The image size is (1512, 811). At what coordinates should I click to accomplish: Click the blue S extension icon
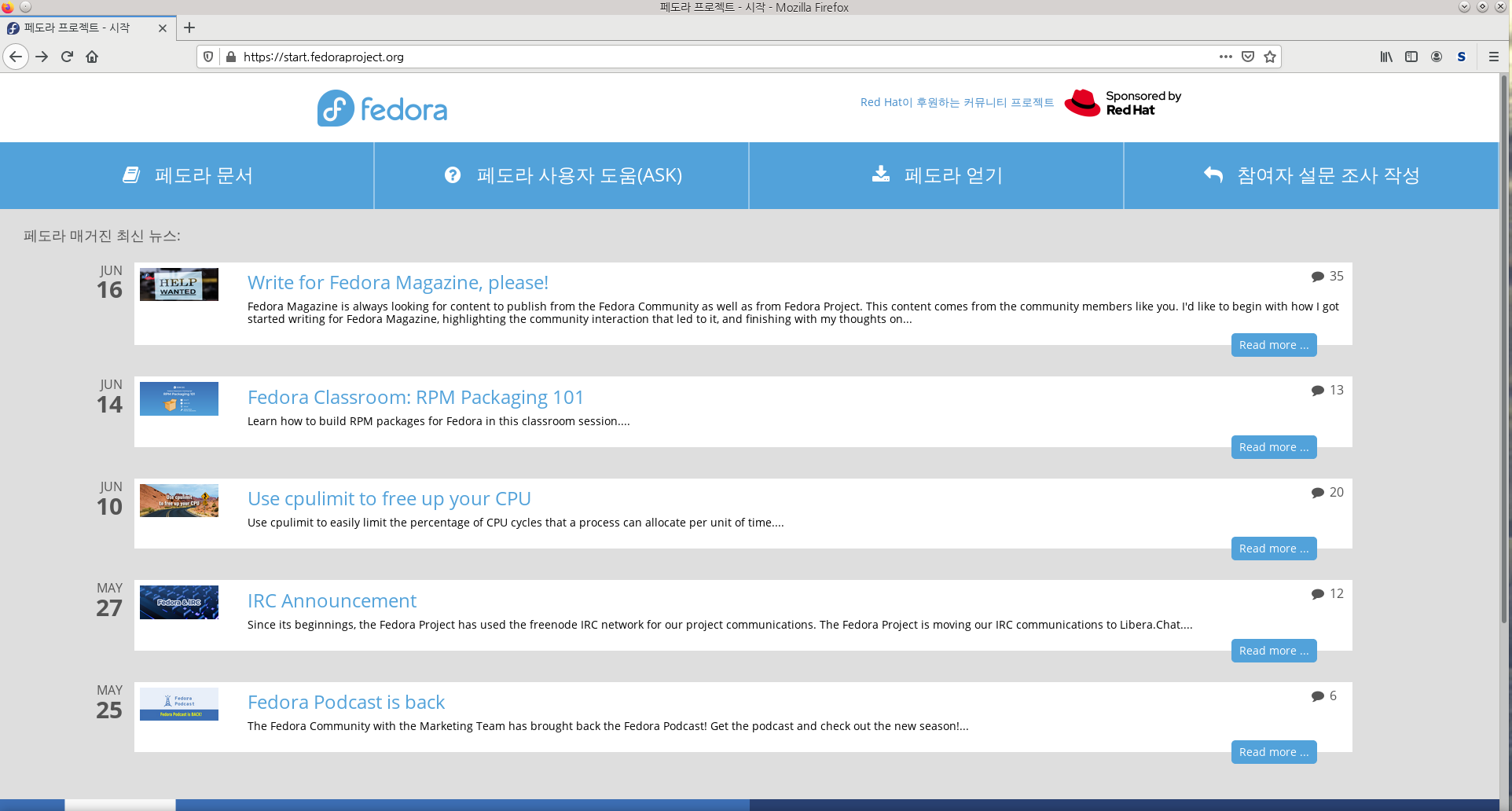point(1462,57)
